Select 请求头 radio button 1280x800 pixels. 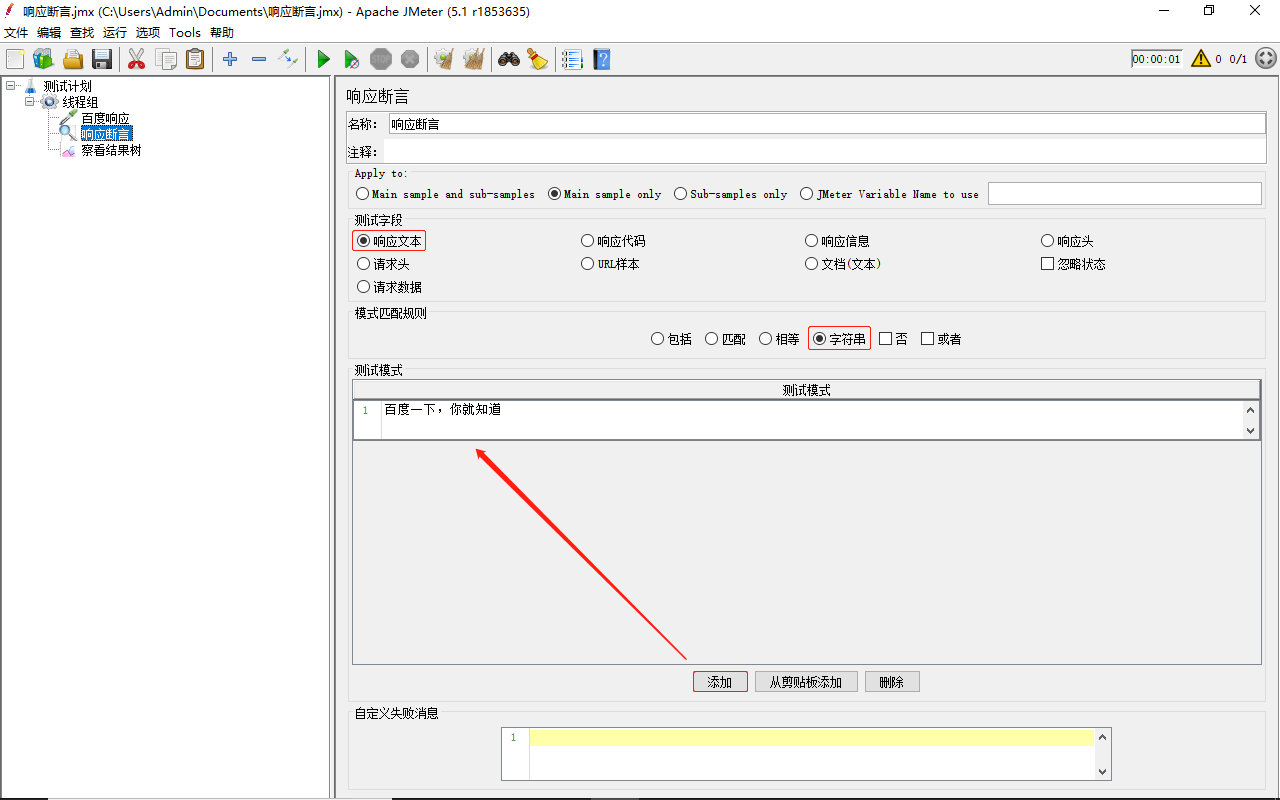[383, 264]
